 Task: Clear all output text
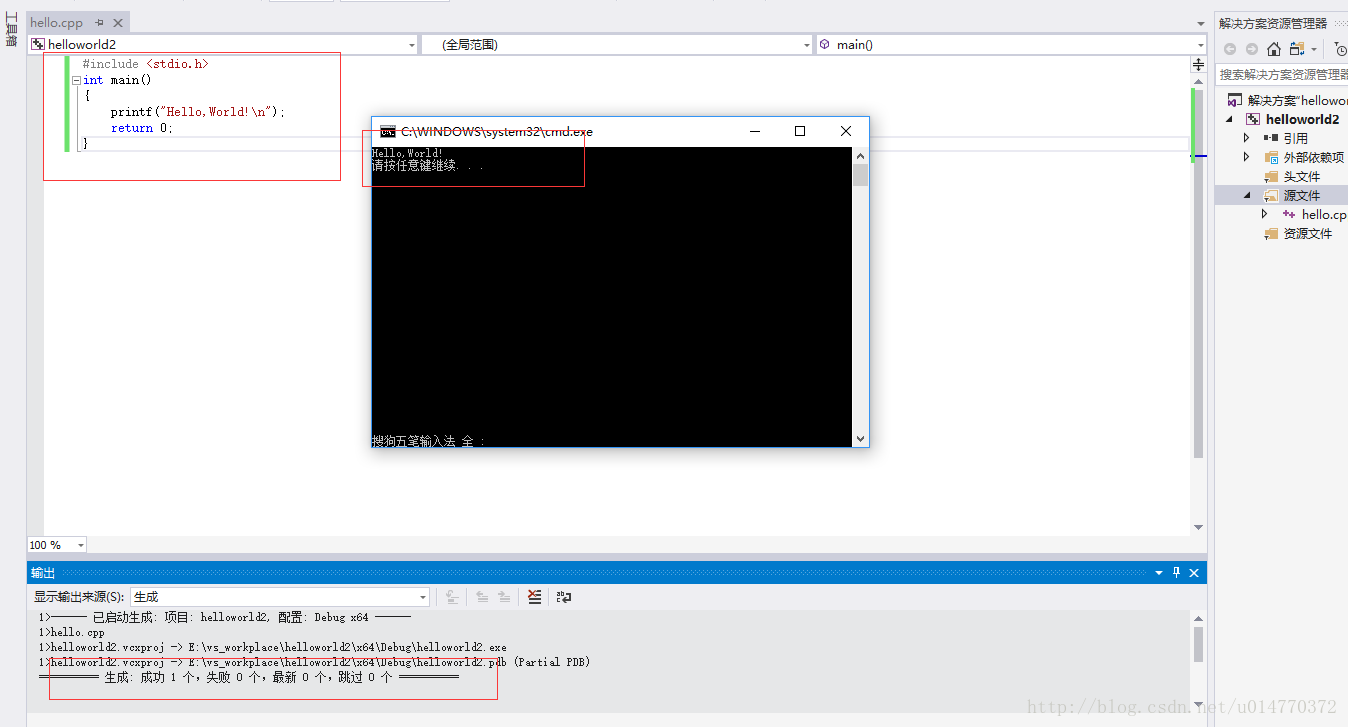(x=535, y=597)
